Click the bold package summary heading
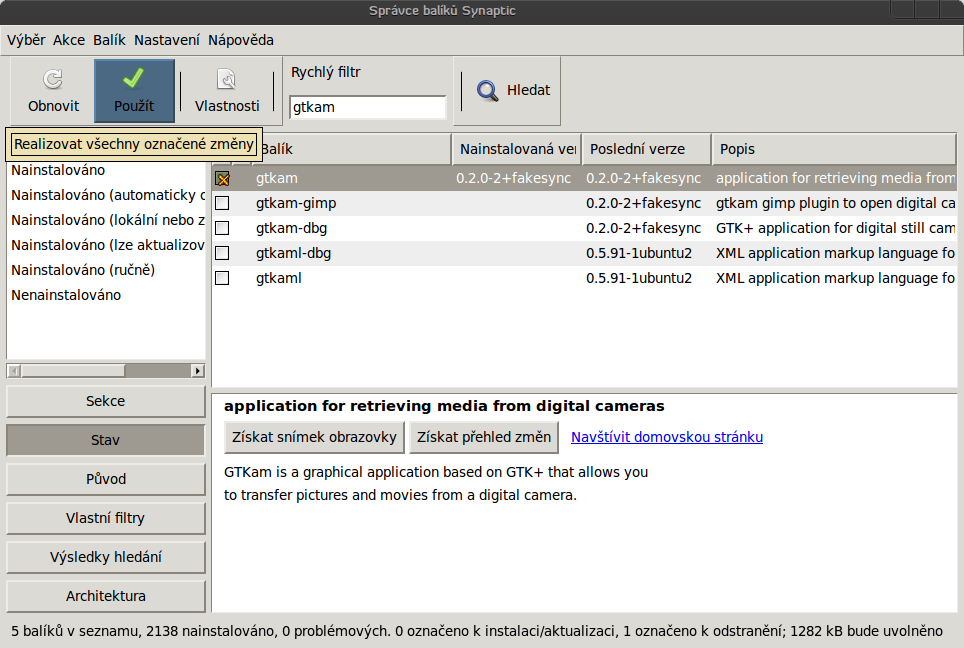 [444, 406]
